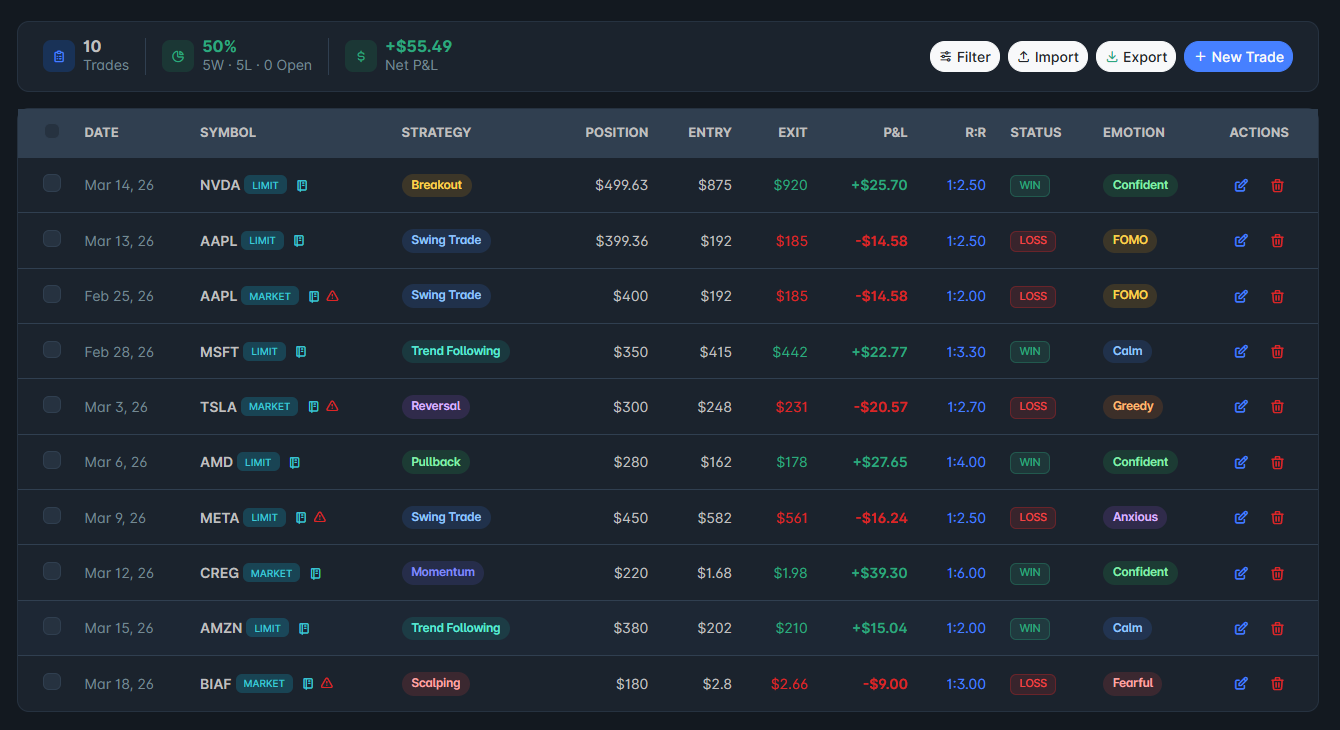Check the MSFT row checkbox
Screen dimensions: 1340x730
click(52, 349)
